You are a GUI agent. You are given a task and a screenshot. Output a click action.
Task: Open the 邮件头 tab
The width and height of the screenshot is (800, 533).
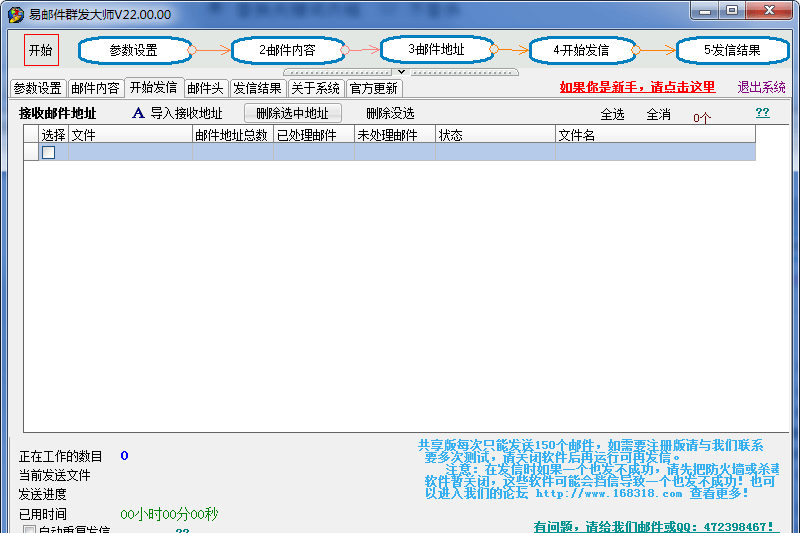[x=206, y=88]
